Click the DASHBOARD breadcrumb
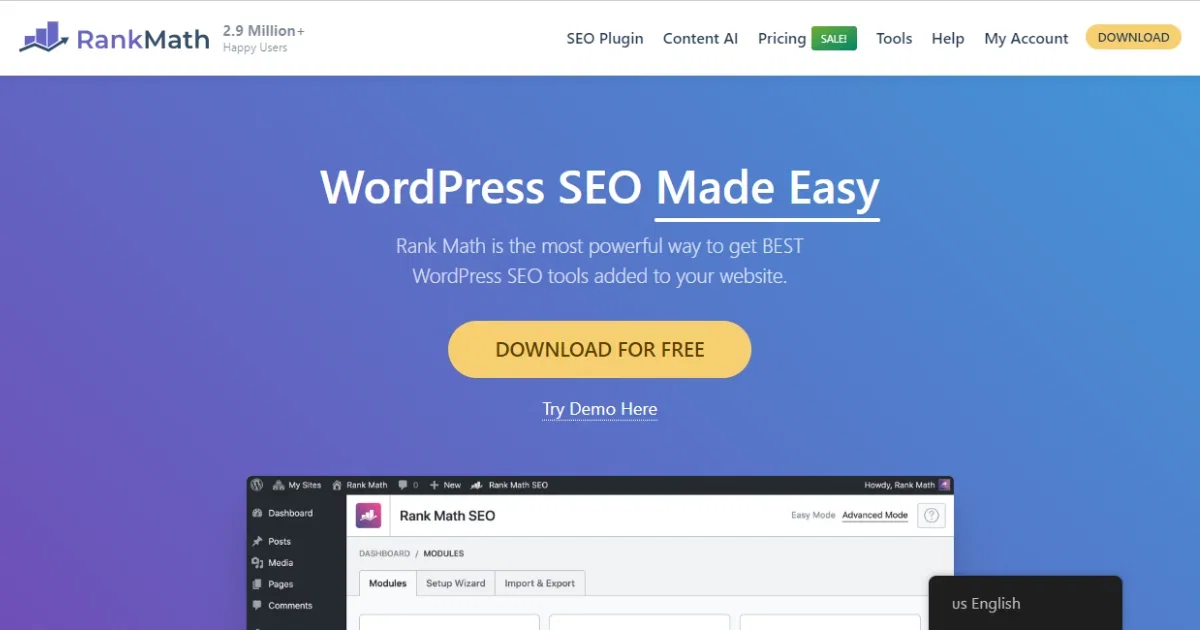 [x=384, y=553]
